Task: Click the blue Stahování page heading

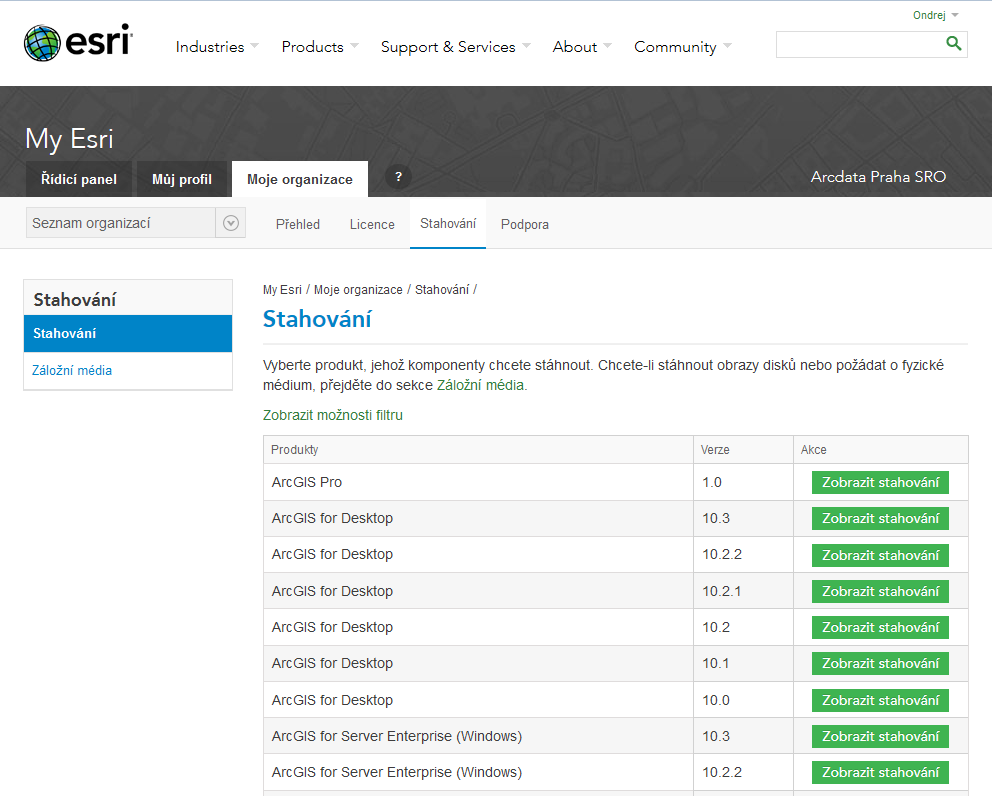Action: [x=317, y=319]
